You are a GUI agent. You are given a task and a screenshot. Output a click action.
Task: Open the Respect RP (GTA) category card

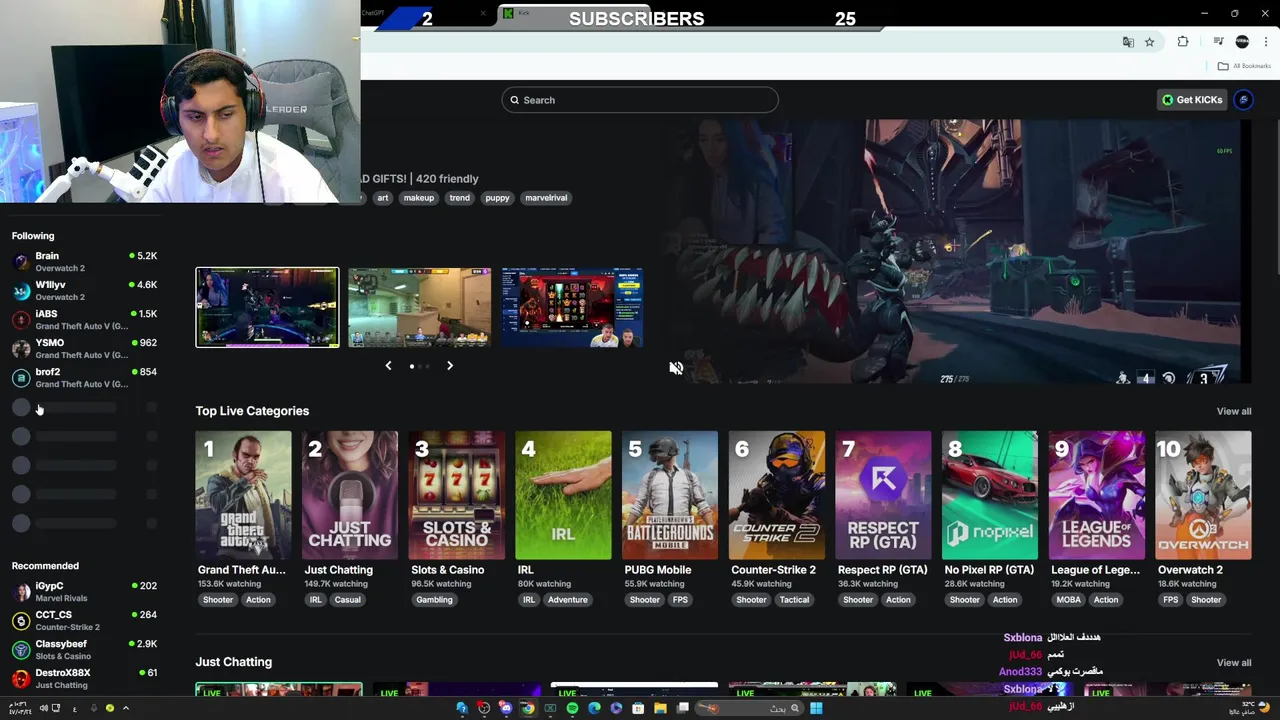click(883, 495)
